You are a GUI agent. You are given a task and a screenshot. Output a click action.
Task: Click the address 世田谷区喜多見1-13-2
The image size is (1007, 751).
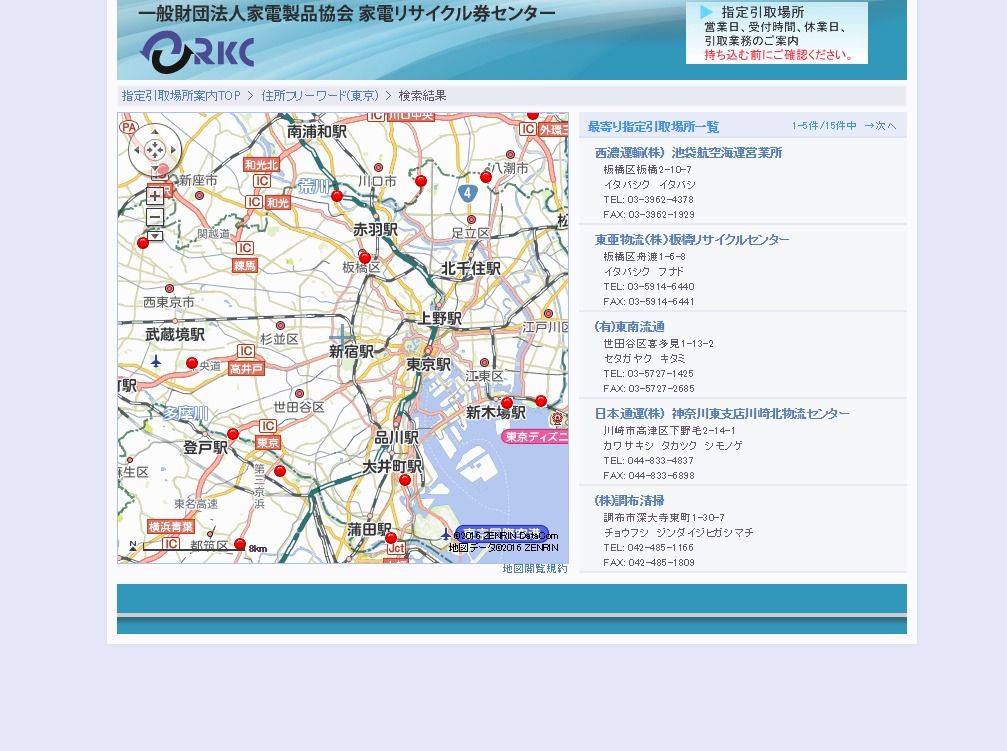point(658,344)
